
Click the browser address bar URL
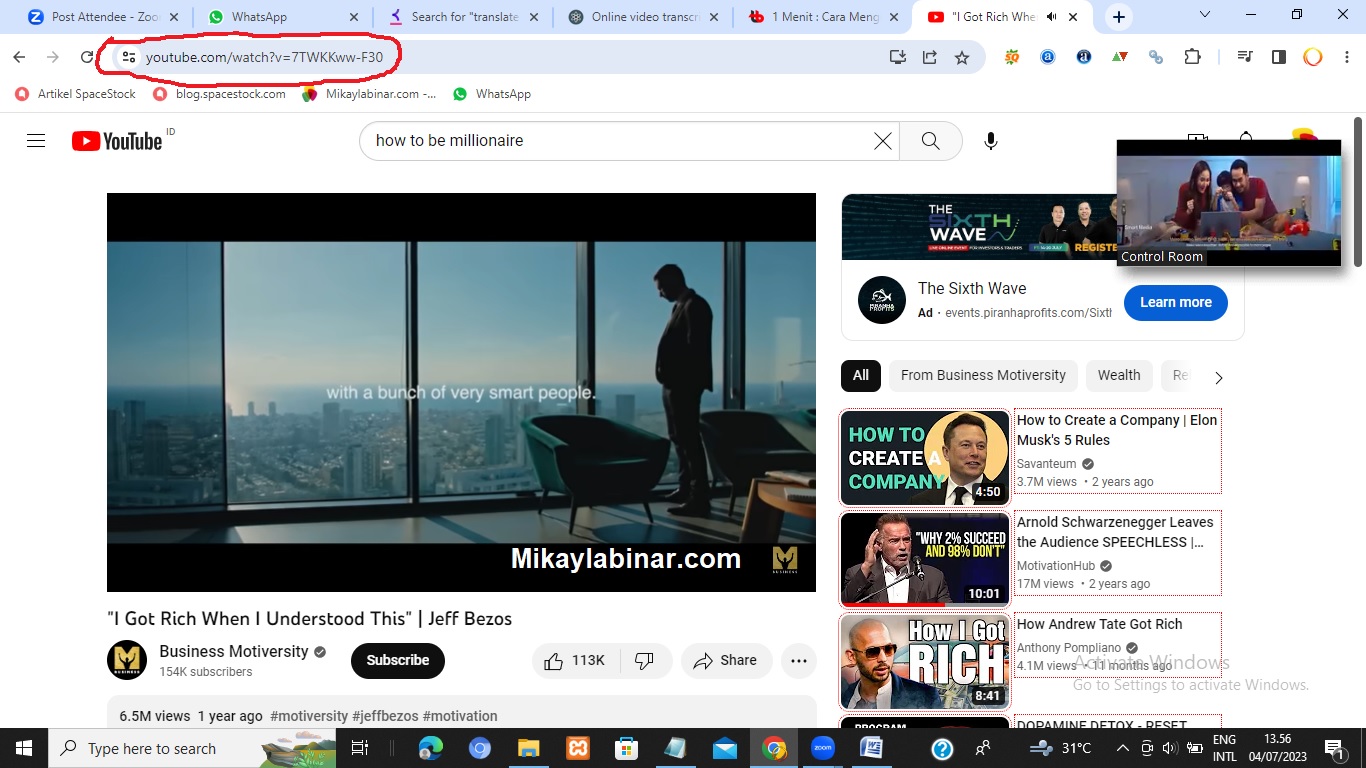point(264,57)
